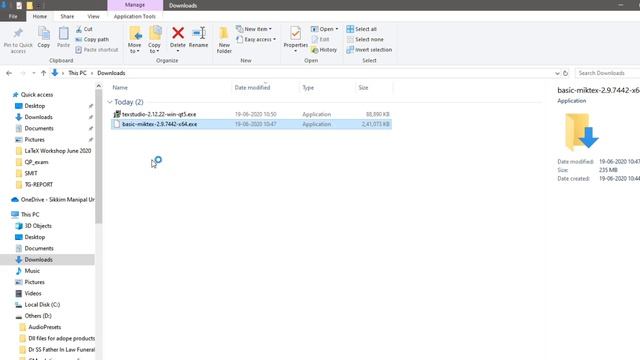Open LaTeX Workshop June 2020 folder
The image size is (640, 360).
pos(58,151)
